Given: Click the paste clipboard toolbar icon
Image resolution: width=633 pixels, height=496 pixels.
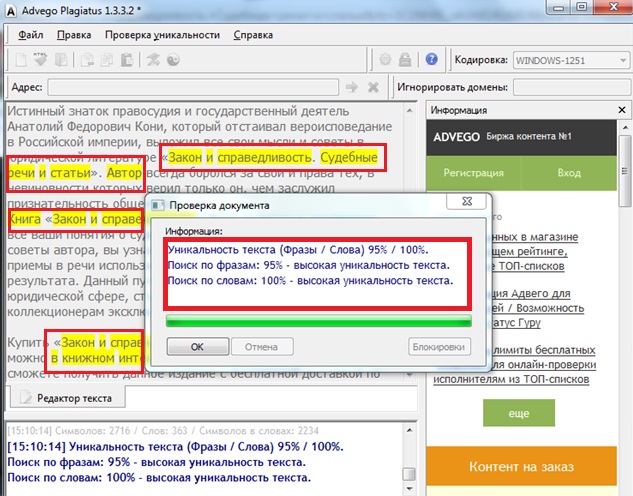Looking at the screenshot, I should [x=127, y=60].
